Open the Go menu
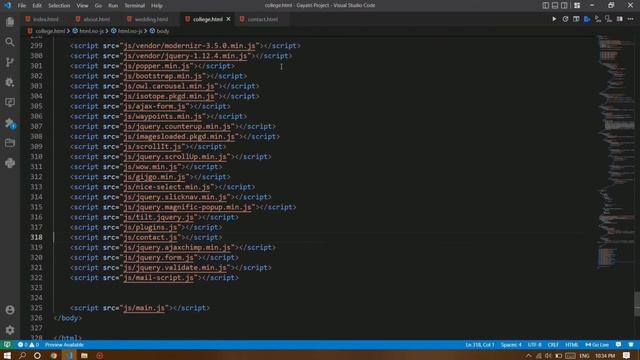Image resolution: width=640 pixels, height=360 pixels. coord(98,6)
